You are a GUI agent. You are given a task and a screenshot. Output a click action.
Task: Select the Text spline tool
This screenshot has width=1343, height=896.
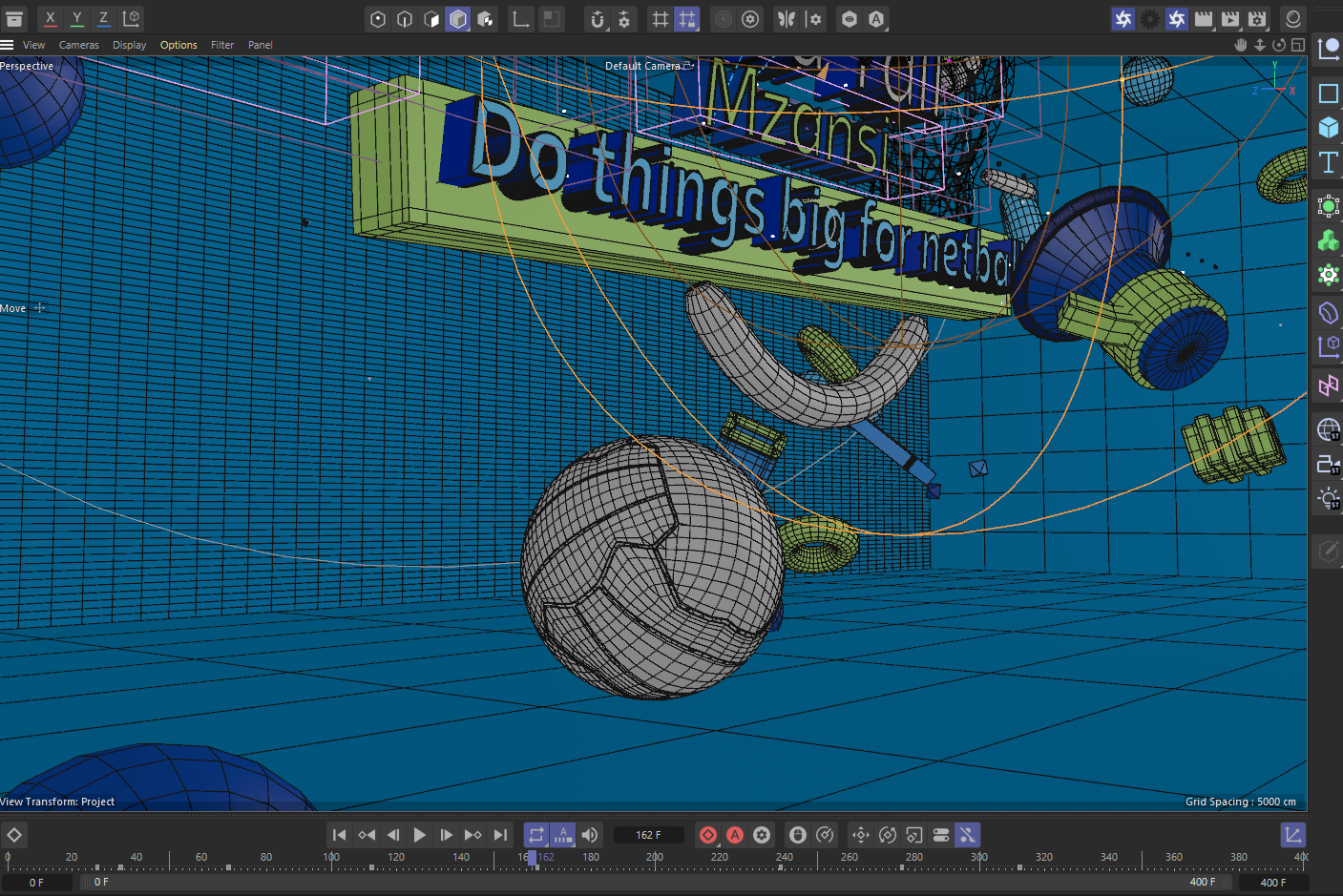tap(1328, 162)
